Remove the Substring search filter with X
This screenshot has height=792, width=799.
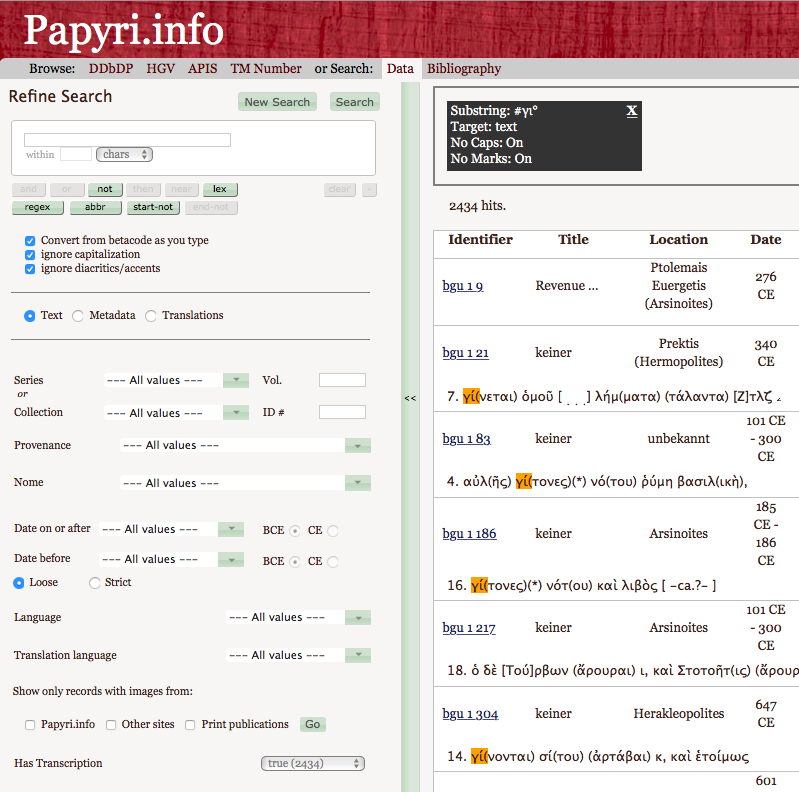tap(631, 111)
